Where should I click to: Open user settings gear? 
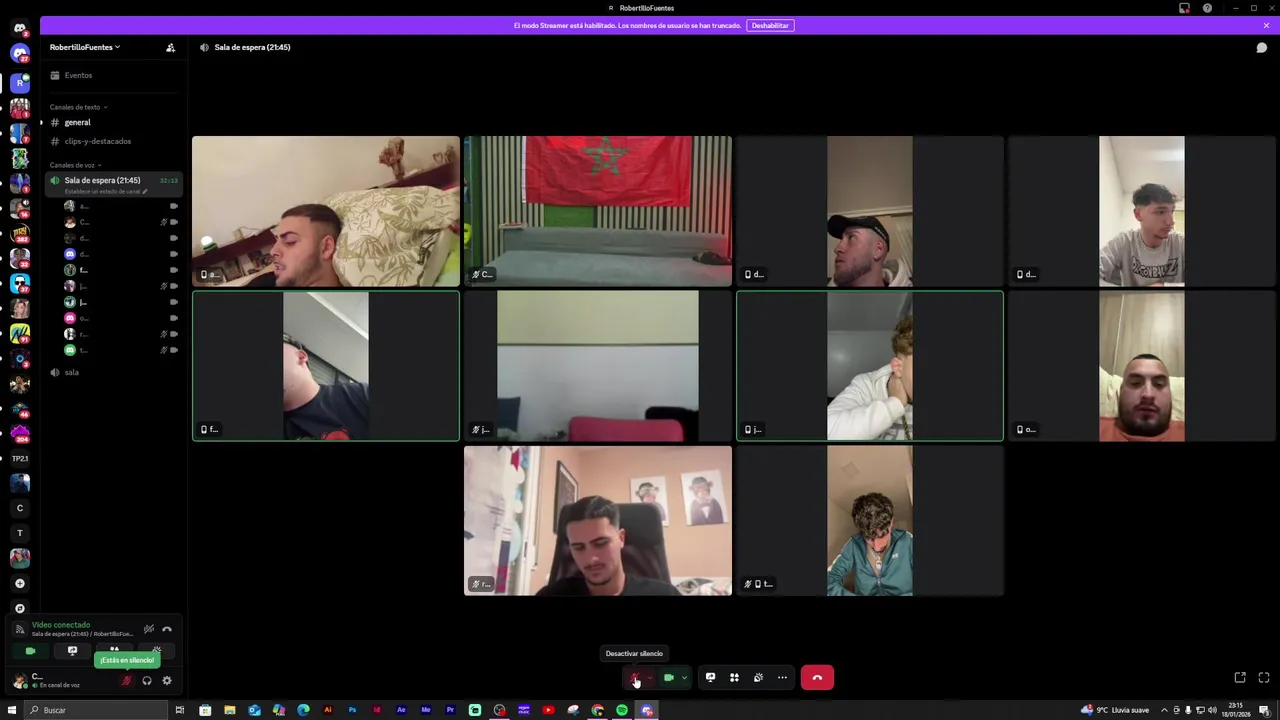(167, 681)
